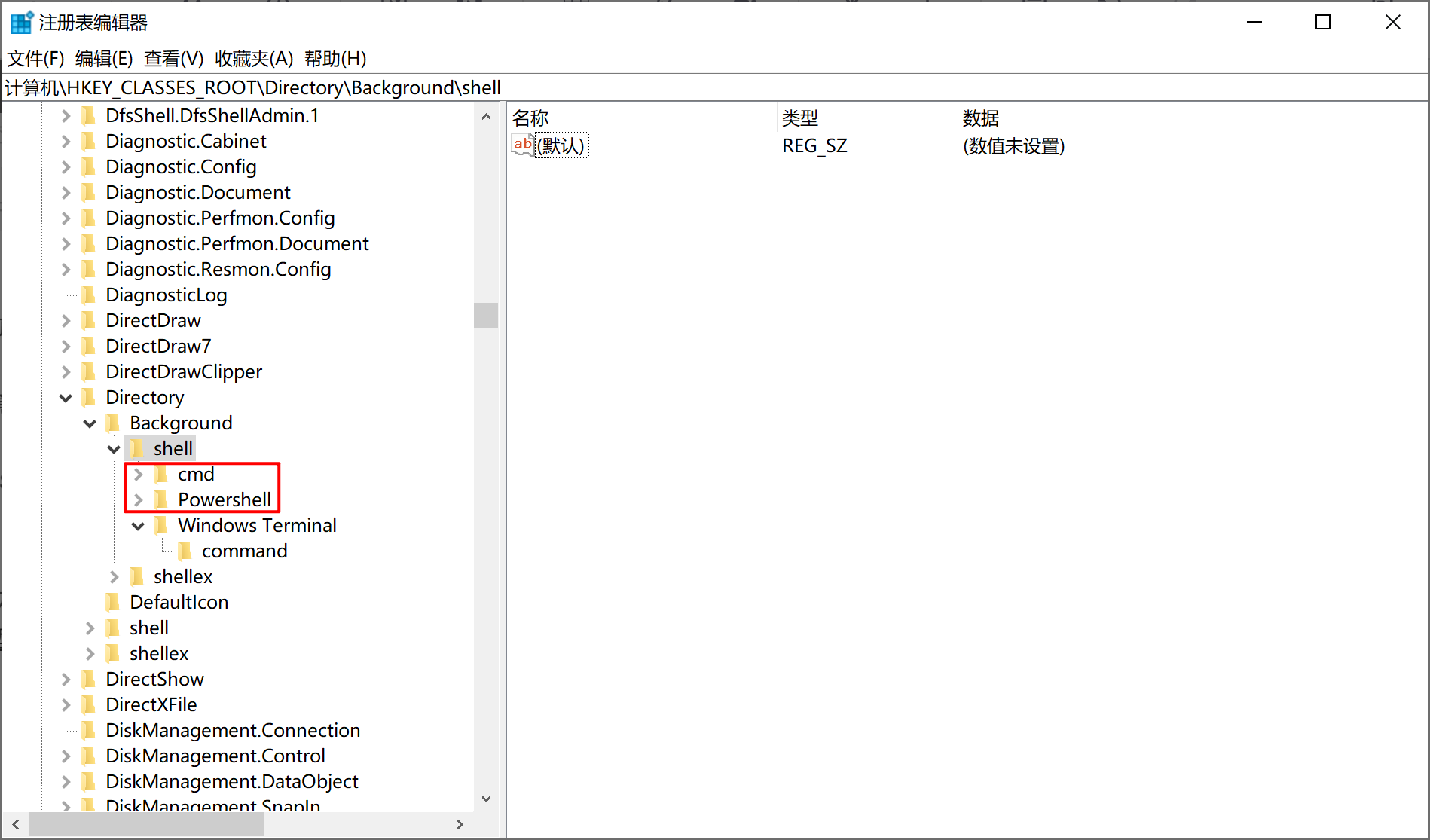Viewport: 1430px width, 840px height.
Task: Collapse the Background key node
Action: pos(90,423)
